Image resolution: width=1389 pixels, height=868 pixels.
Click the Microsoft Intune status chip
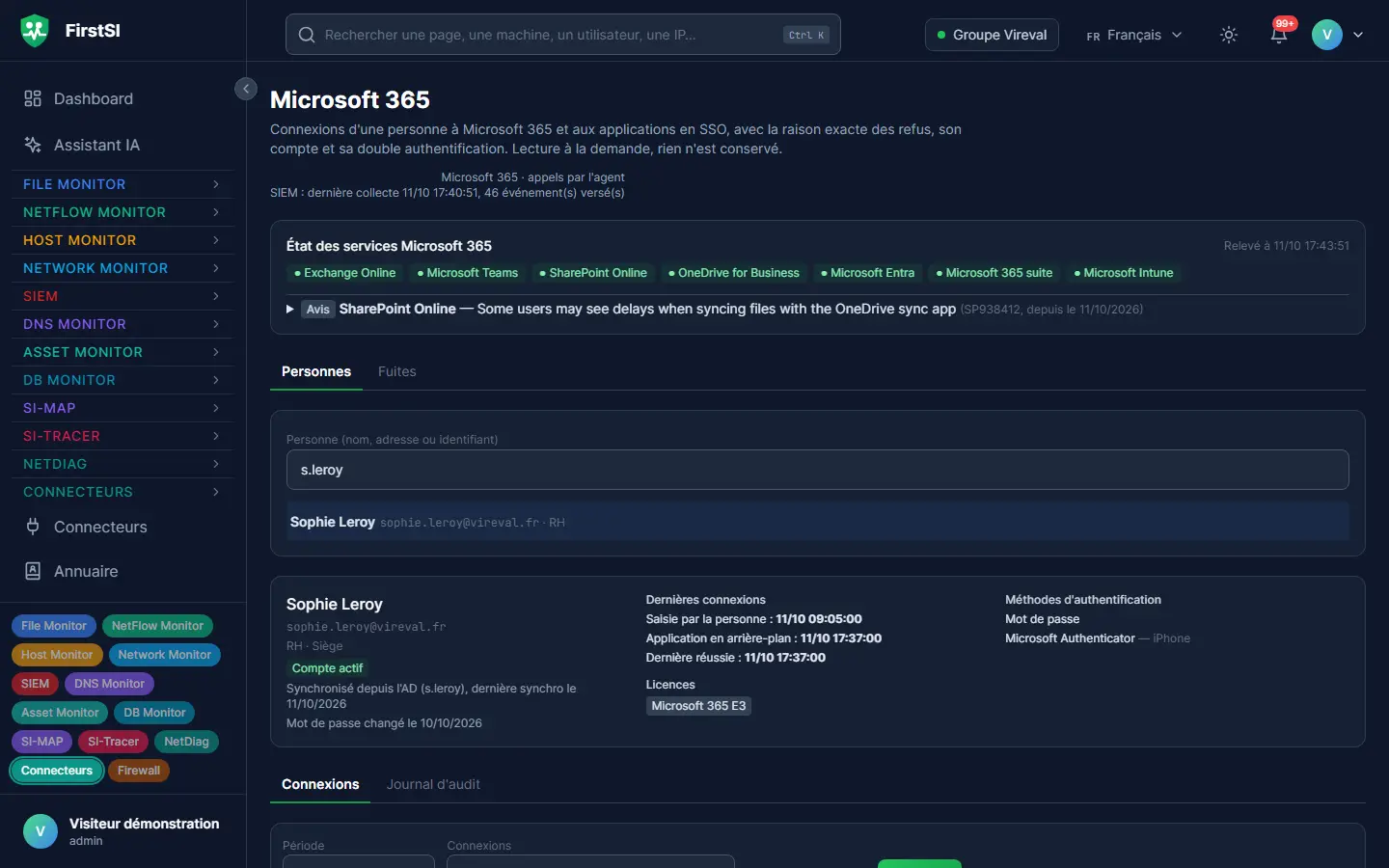[1124, 273]
